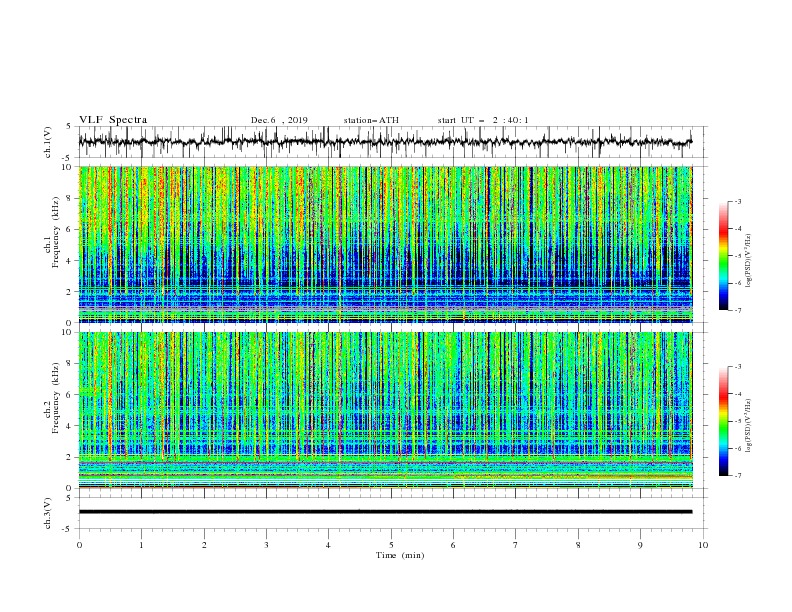Screen dimensions: 792x612
Task: Click the ch.2 colorbar "log(PSD)(V²/Hz)" label
Action: point(748,426)
